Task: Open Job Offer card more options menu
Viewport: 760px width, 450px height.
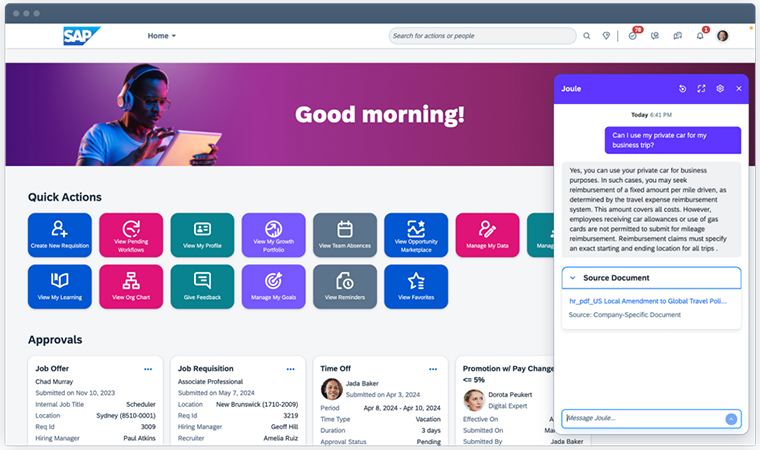Action: tap(148, 369)
